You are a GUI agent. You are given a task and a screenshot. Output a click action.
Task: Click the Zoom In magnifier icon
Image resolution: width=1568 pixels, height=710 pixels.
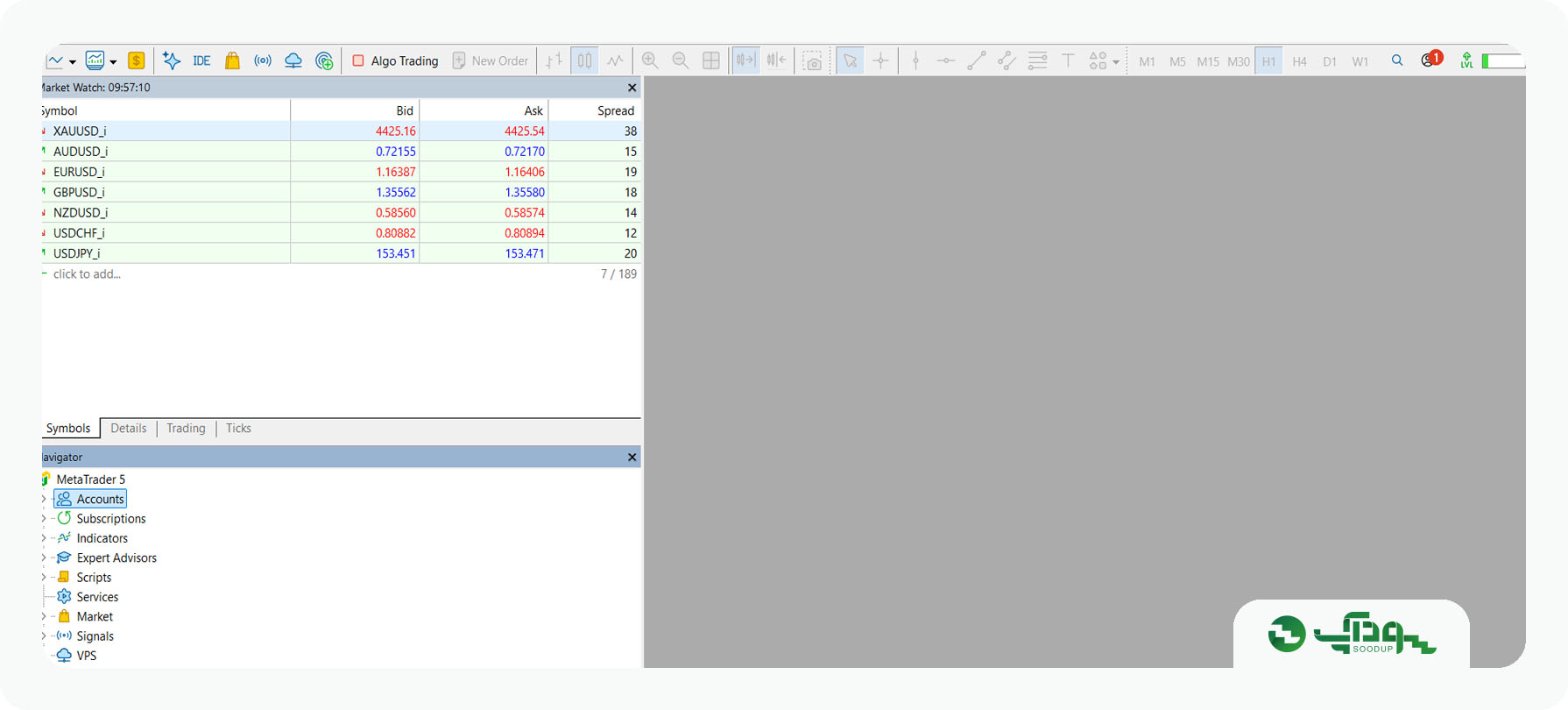pos(650,60)
